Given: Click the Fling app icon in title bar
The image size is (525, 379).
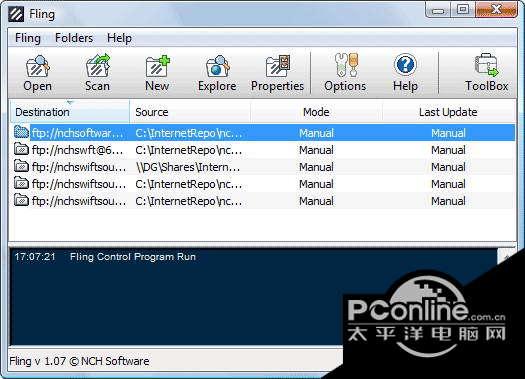Looking at the screenshot, I should (16, 14).
